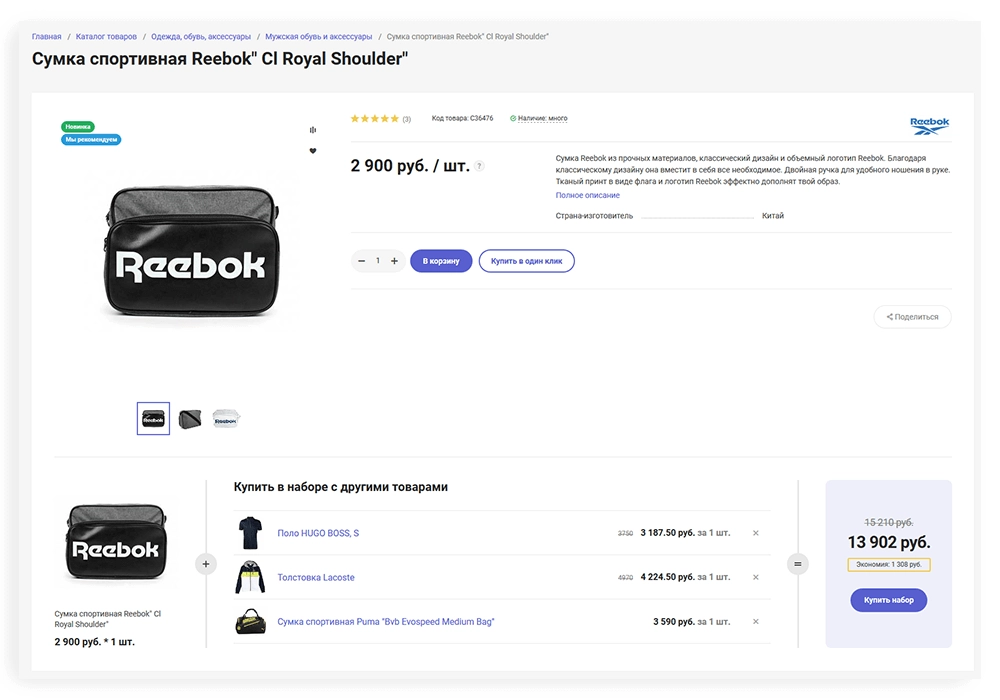Image resolution: width=1000 pixels, height=700 pixels.
Task: Click the price info question mark icon
Action: pos(480,166)
